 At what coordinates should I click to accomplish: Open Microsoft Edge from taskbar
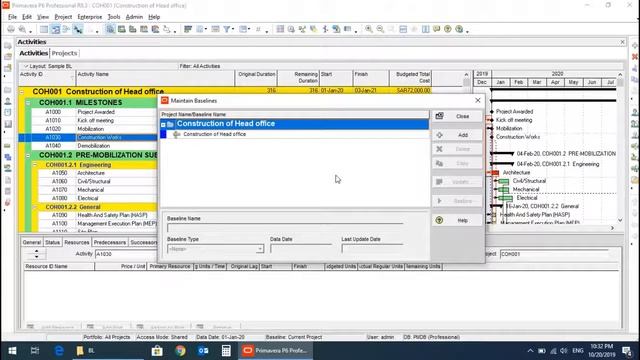pos(59,350)
